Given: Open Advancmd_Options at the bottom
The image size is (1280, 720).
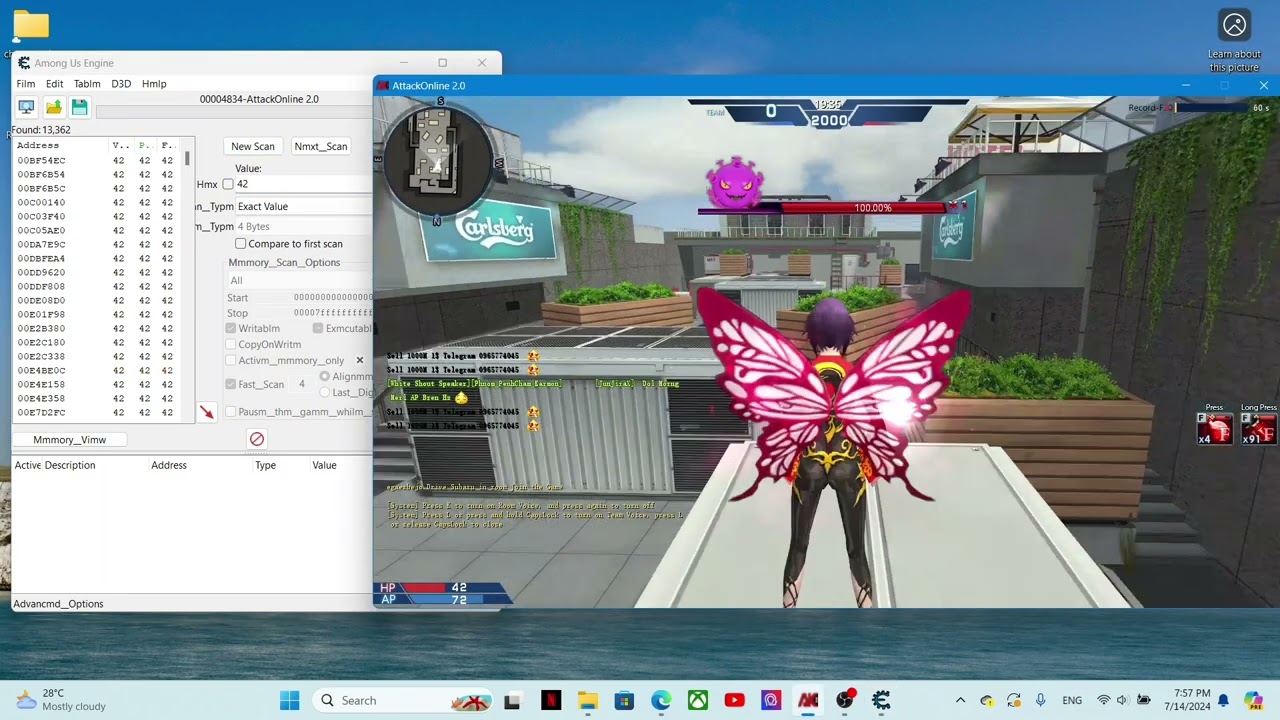Looking at the screenshot, I should pos(58,604).
